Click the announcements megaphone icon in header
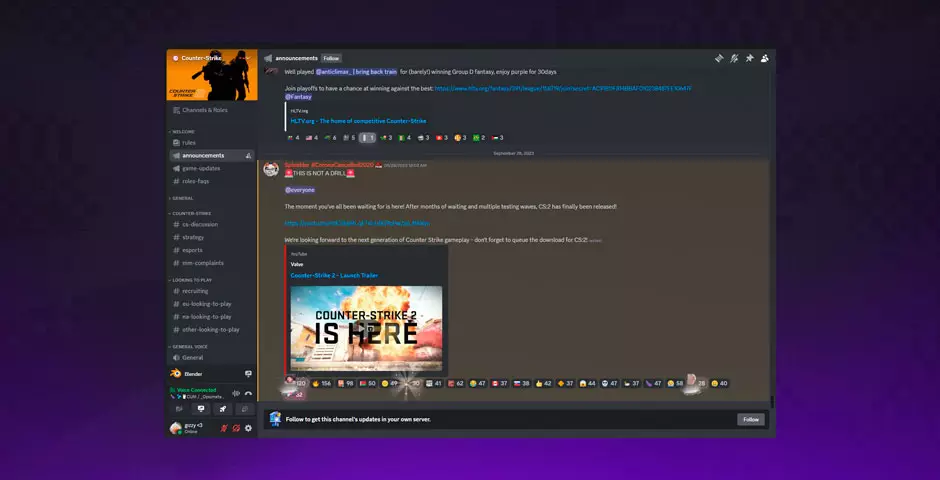This screenshot has height=480, width=940. tap(269, 58)
